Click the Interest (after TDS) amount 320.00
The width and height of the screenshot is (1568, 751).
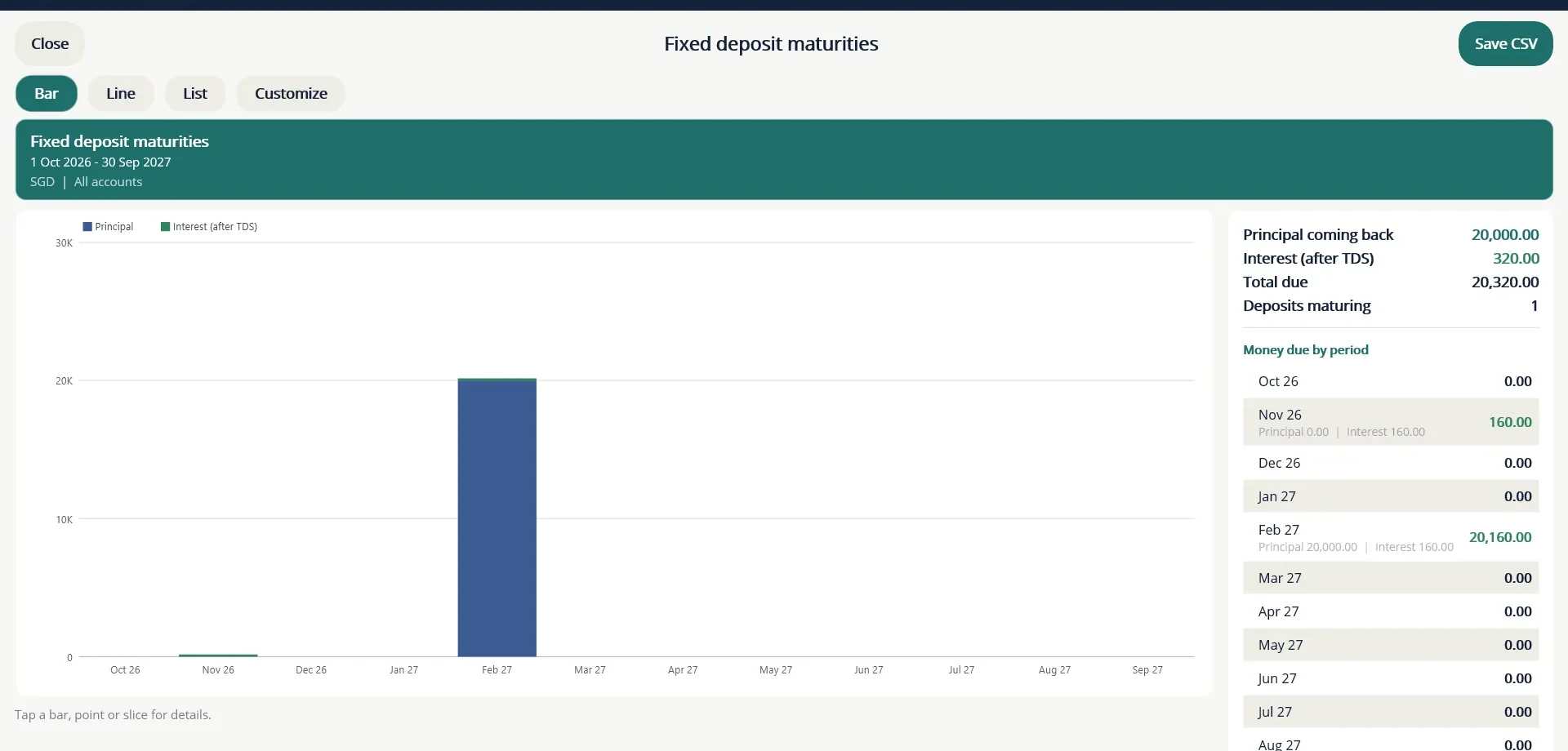(1516, 259)
